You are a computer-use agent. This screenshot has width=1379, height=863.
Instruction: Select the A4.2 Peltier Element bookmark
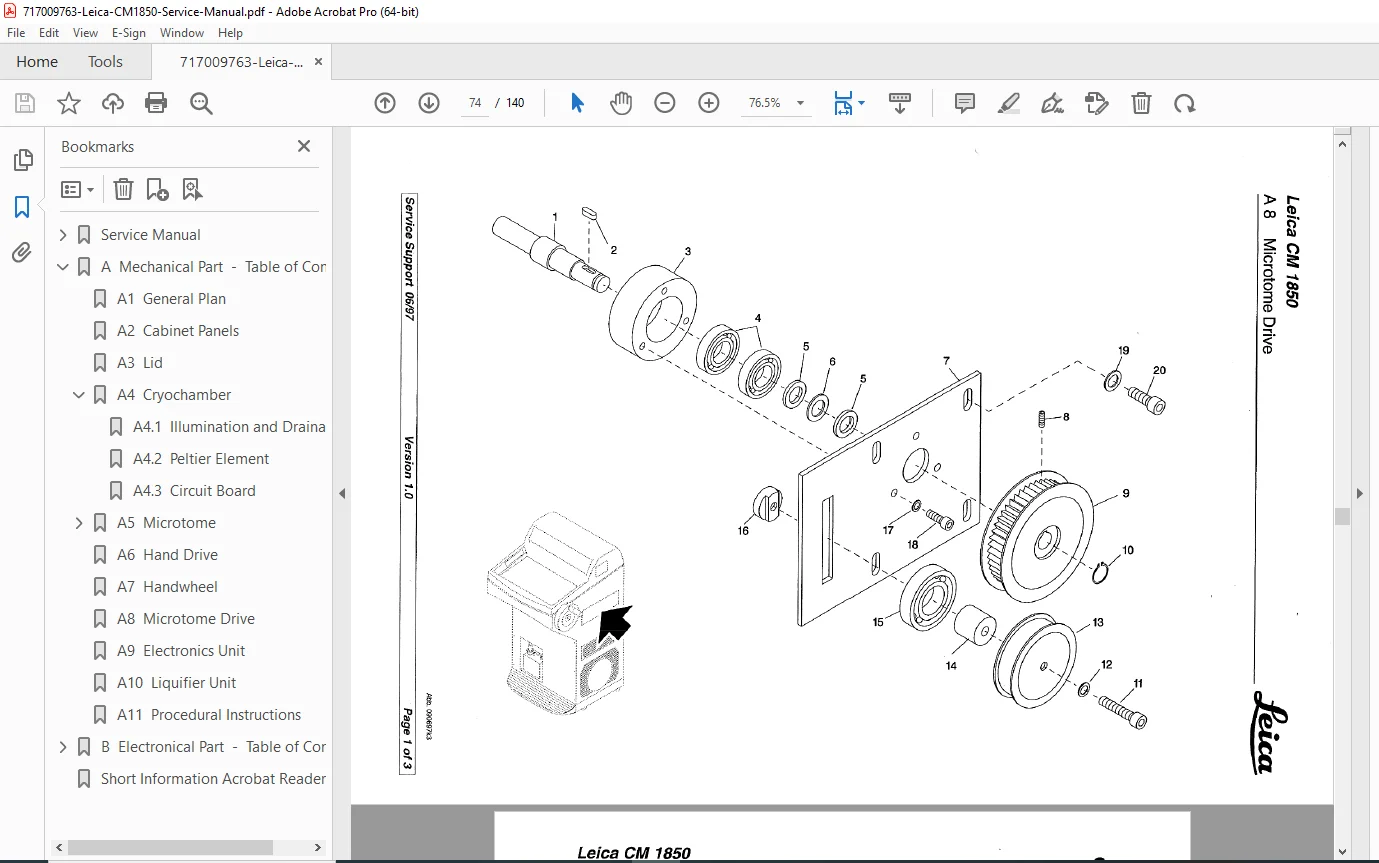[201, 459]
